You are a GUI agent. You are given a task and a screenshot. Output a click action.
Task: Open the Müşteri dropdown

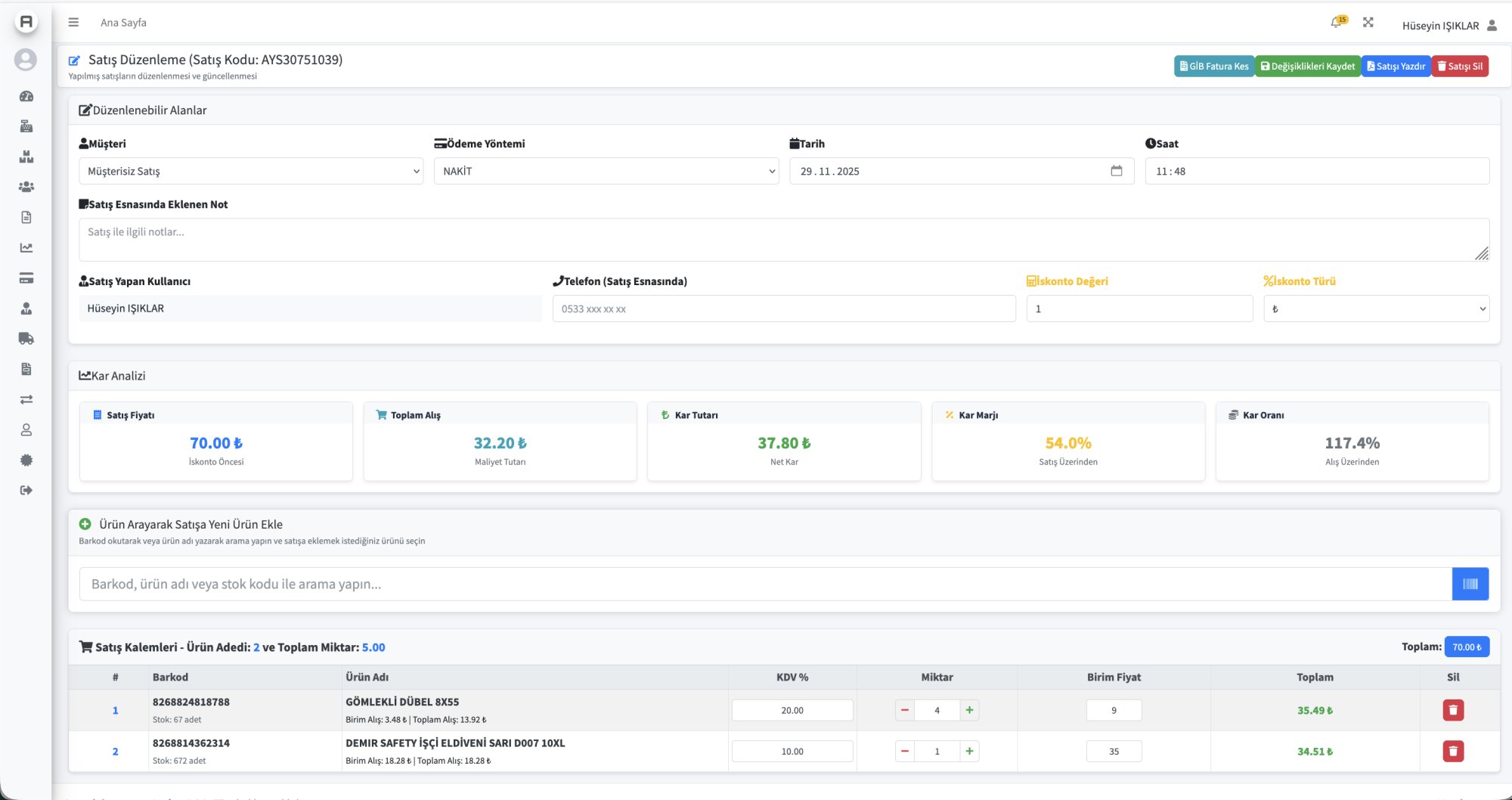[x=250, y=171]
